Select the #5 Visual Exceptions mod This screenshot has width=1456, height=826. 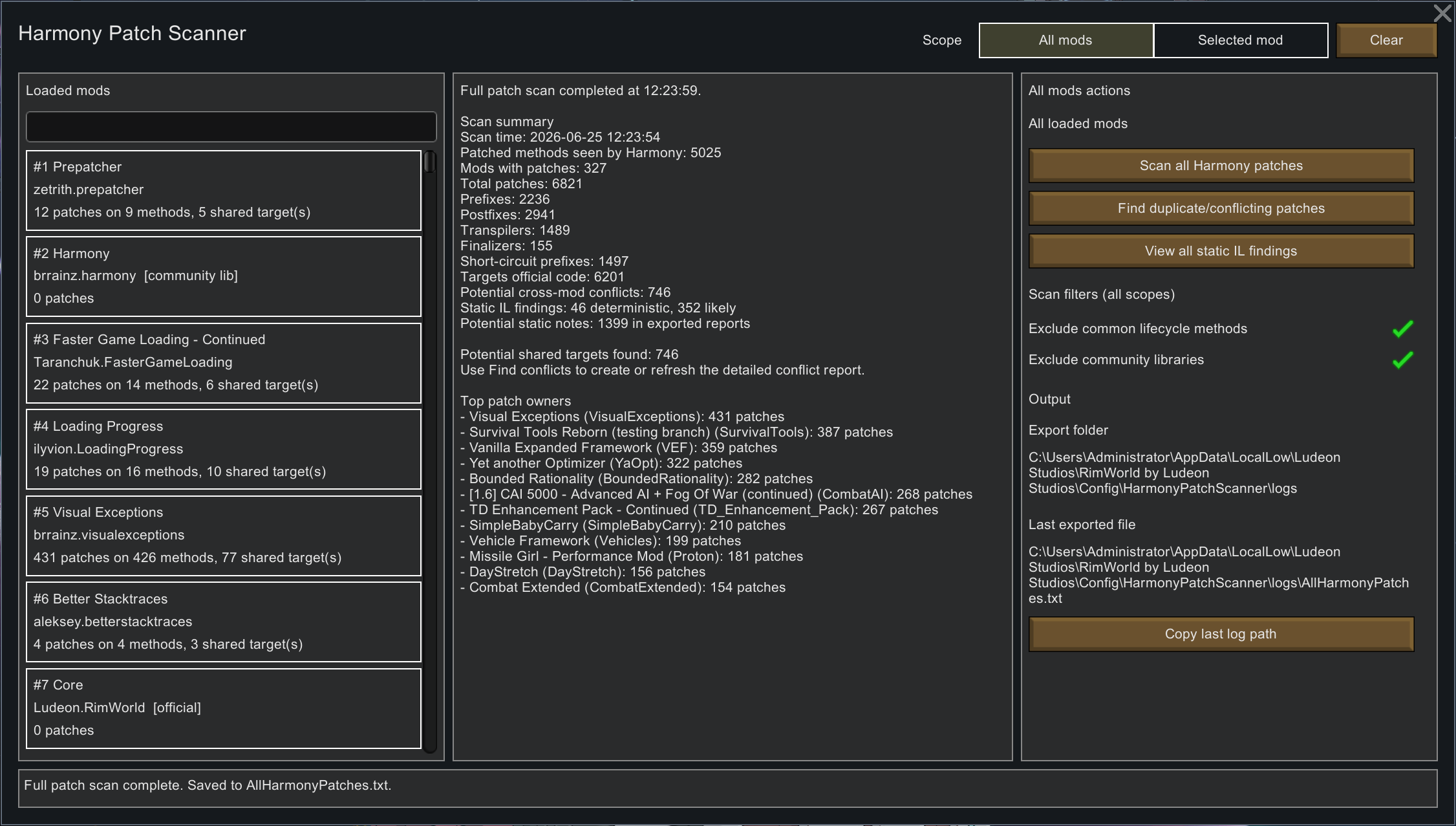pyautogui.click(x=223, y=536)
